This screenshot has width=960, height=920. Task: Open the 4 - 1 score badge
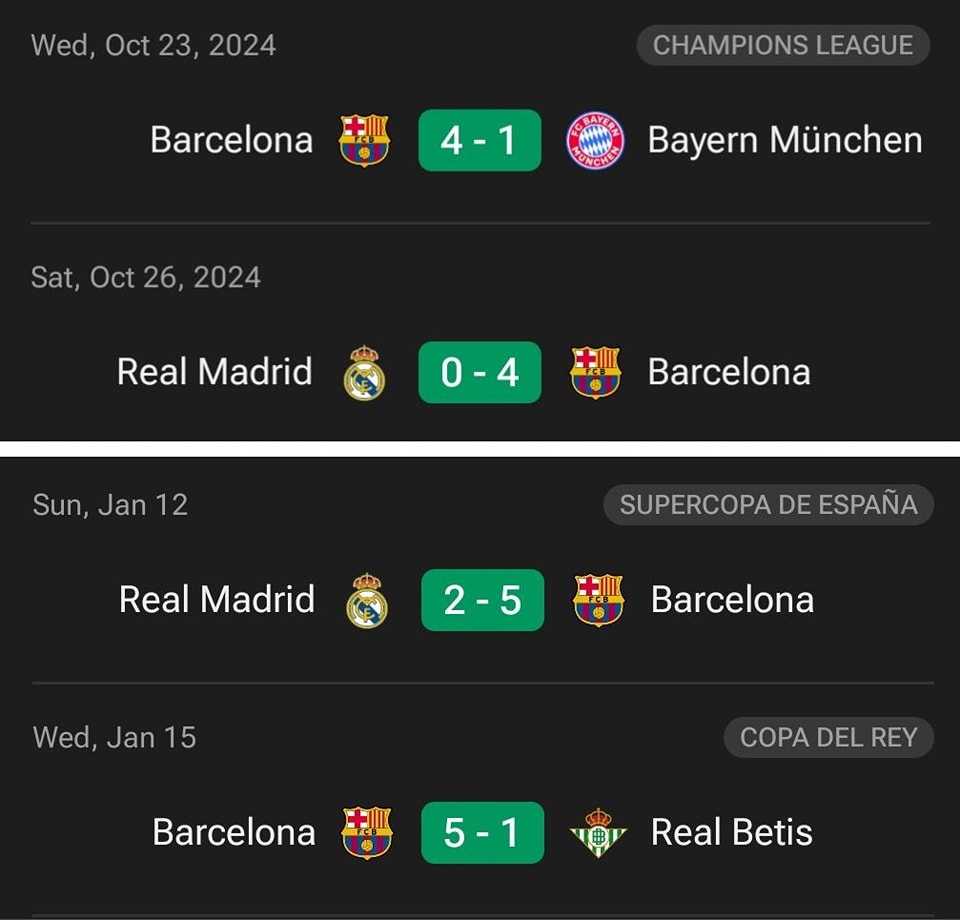click(479, 140)
